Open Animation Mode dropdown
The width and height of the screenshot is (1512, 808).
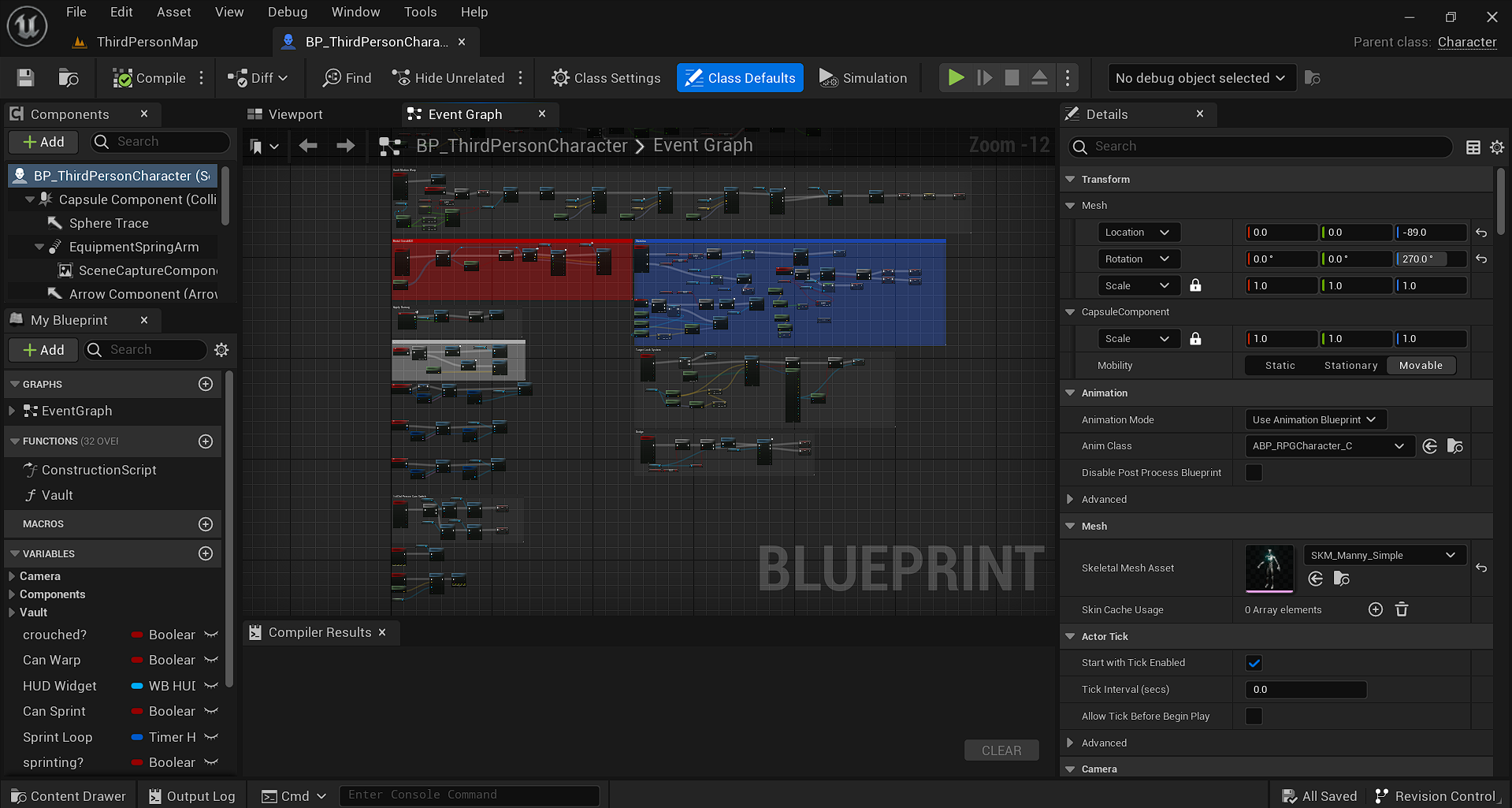pyautogui.click(x=1315, y=419)
